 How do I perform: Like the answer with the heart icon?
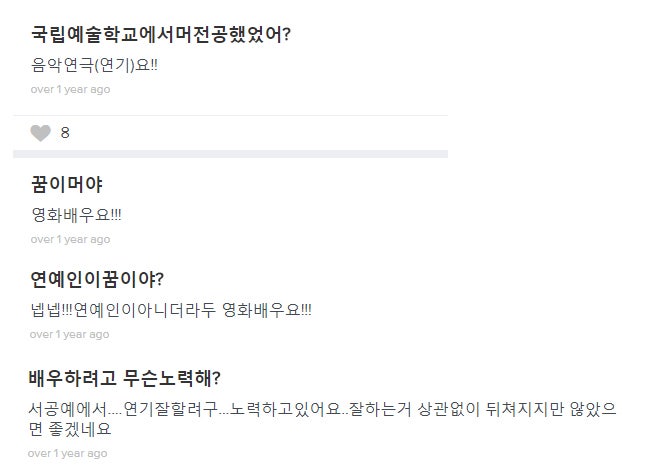40,133
